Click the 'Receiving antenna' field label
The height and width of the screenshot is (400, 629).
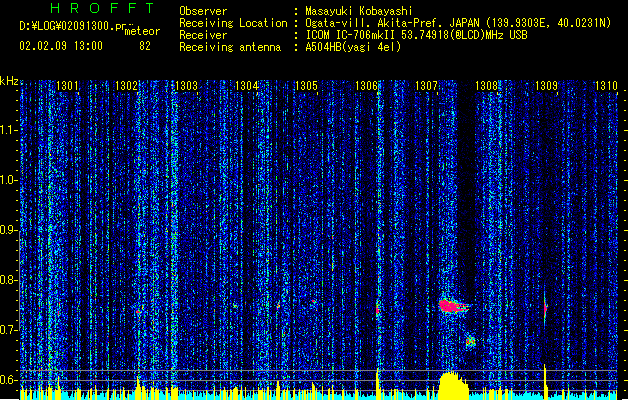[230, 47]
